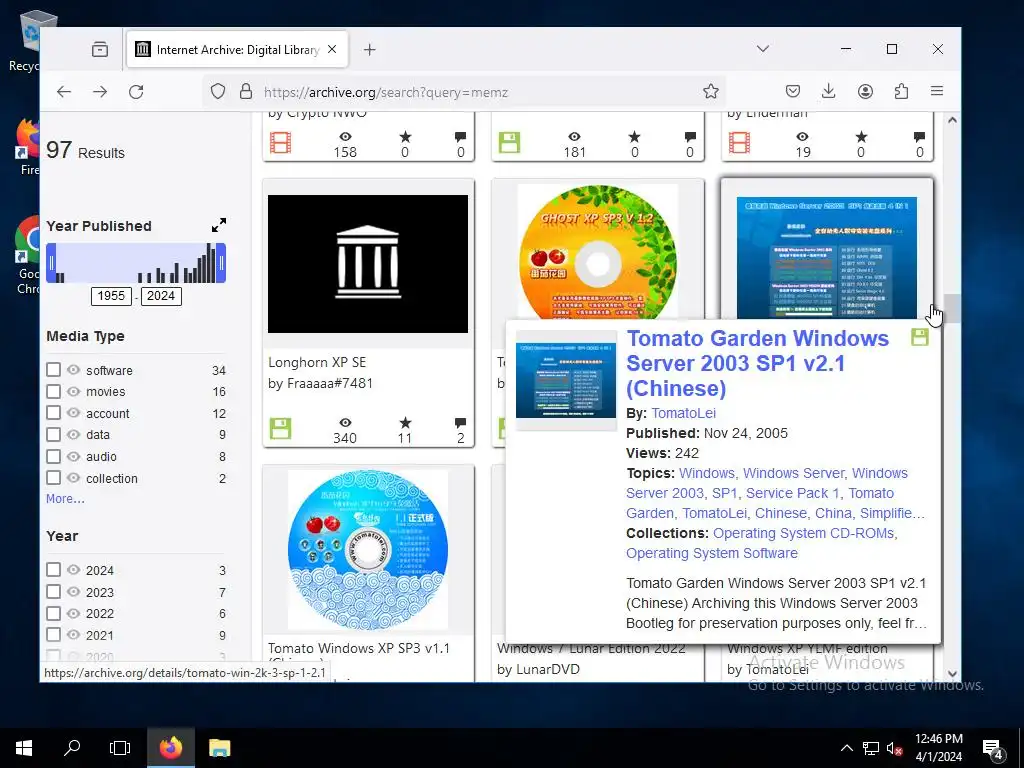The image size is (1024, 768).
Task: Check the account media type box
Action: click(54, 413)
